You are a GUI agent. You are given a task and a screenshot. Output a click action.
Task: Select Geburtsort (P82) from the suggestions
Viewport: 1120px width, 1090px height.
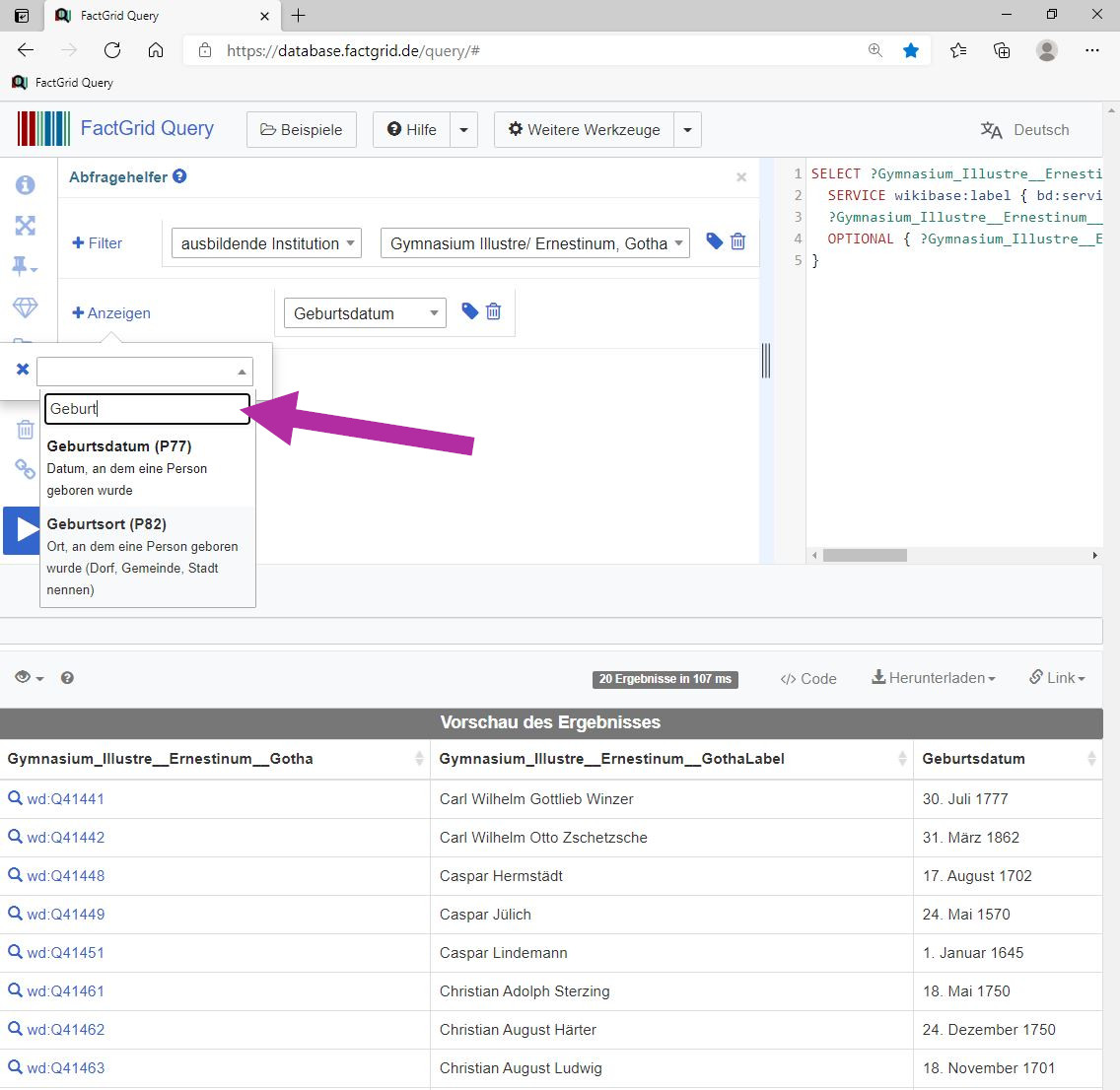click(x=148, y=557)
